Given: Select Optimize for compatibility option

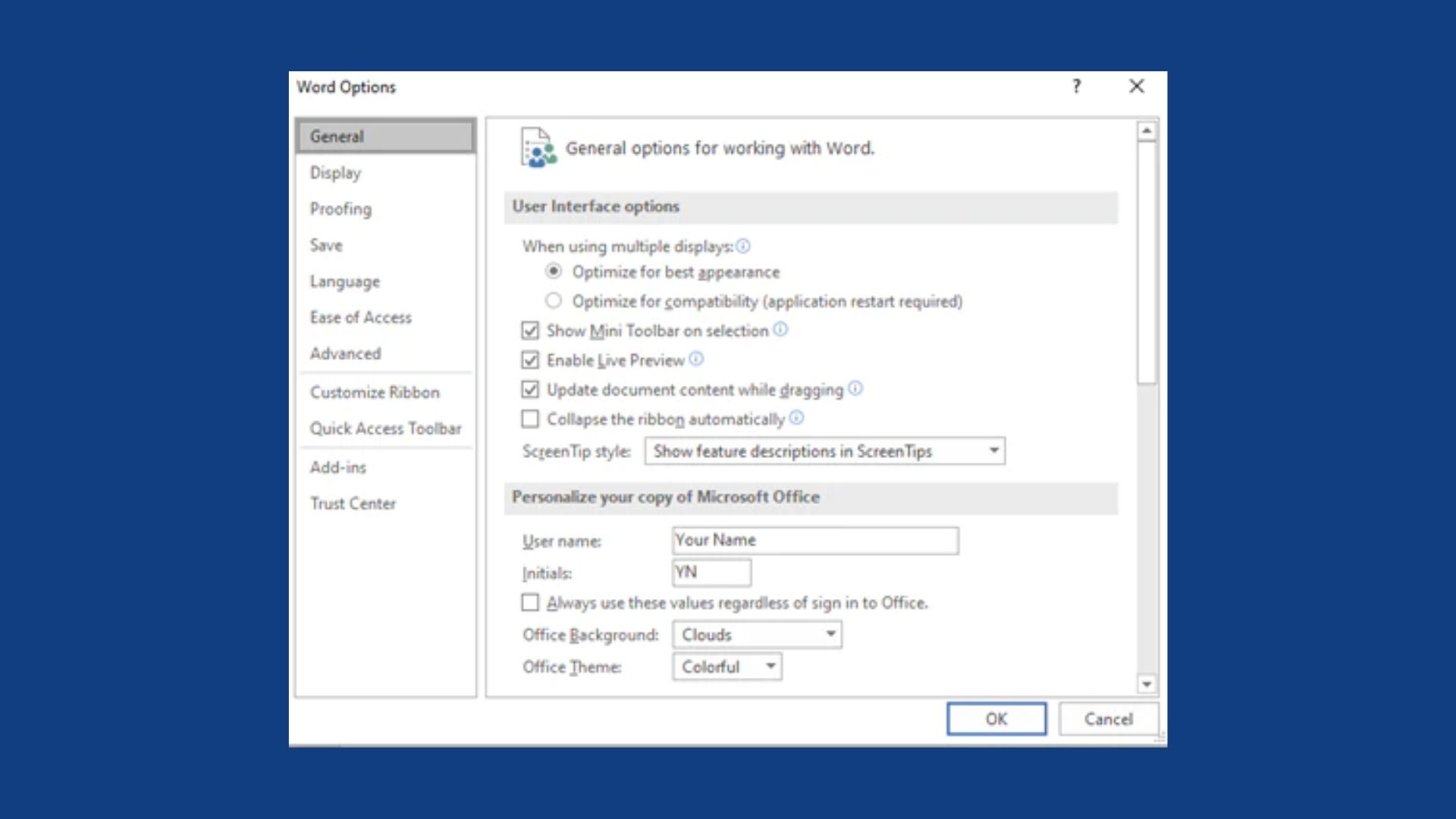Looking at the screenshot, I should click(554, 301).
